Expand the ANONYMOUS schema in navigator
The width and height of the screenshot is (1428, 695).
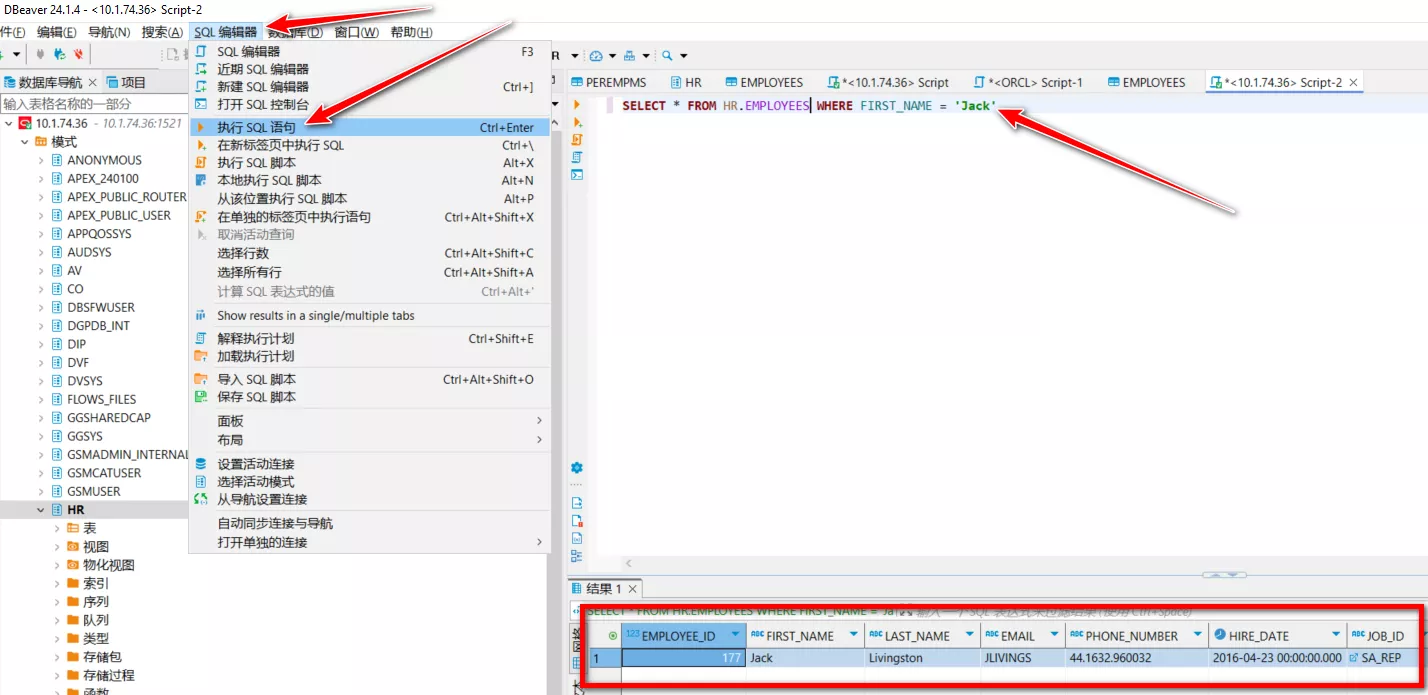coord(41,160)
